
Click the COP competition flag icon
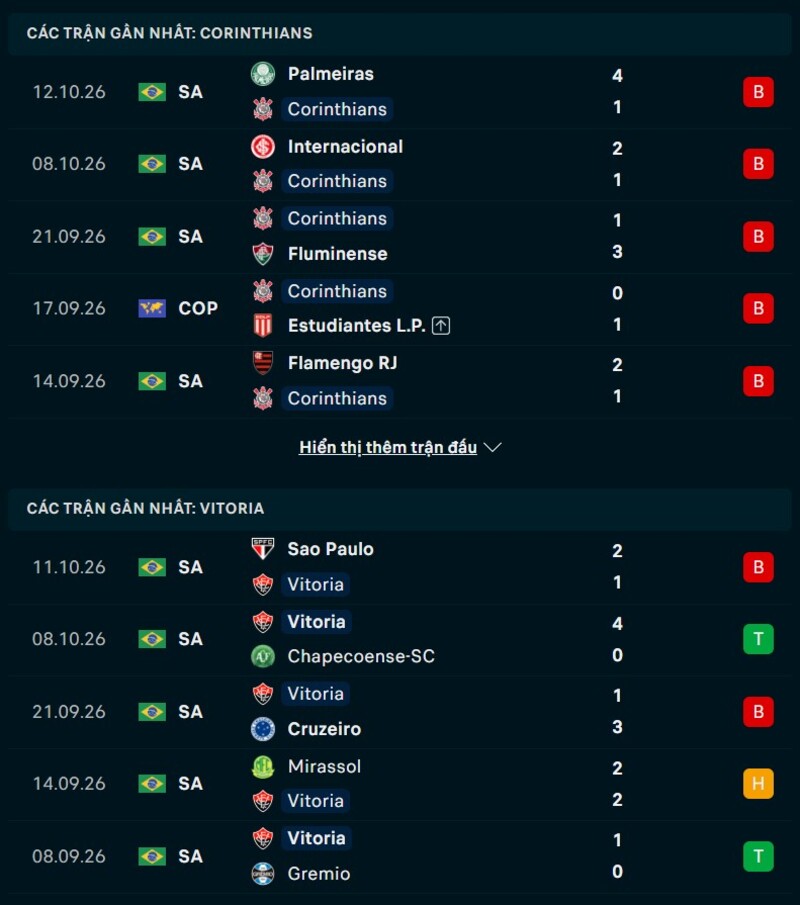(x=152, y=308)
